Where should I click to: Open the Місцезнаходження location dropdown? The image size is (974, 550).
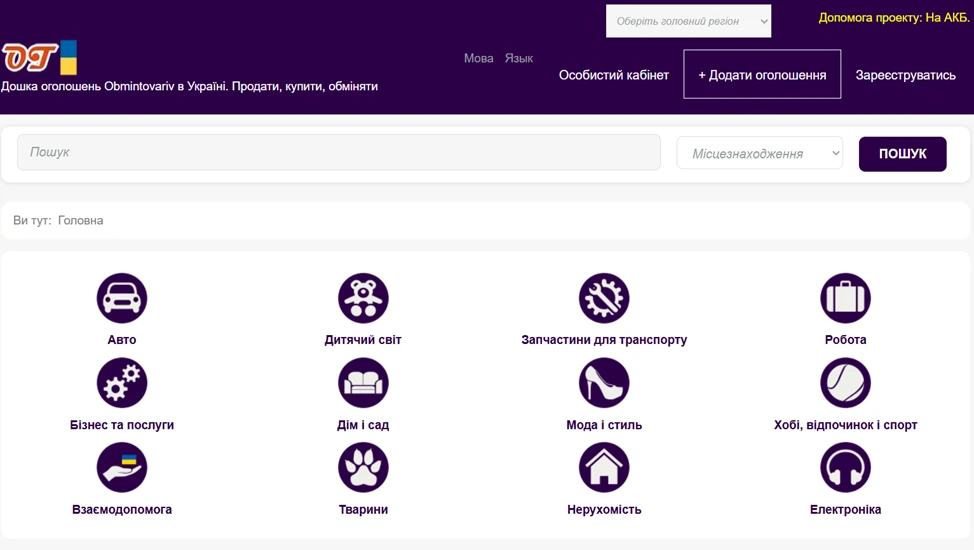tap(759, 153)
